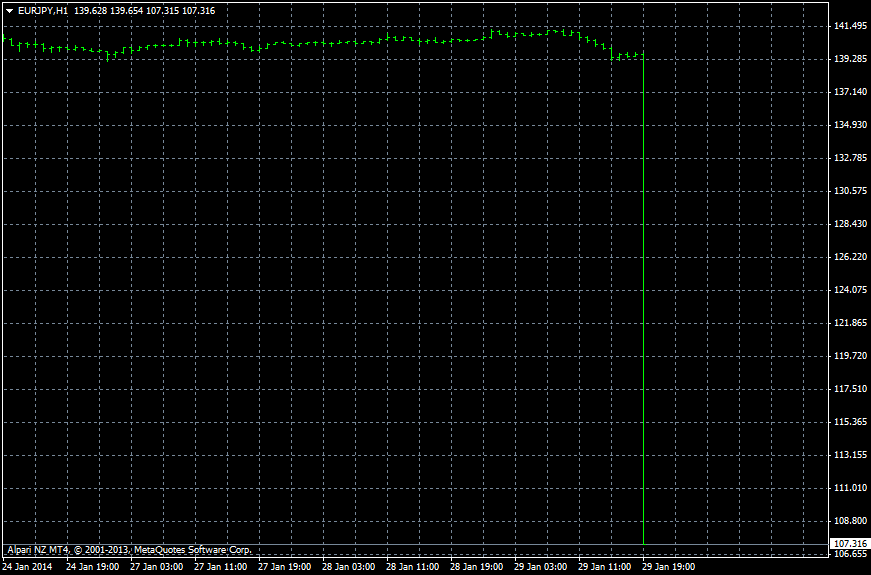The image size is (871, 575).
Task: Click the 113.155 price scale label
Action: (849, 455)
